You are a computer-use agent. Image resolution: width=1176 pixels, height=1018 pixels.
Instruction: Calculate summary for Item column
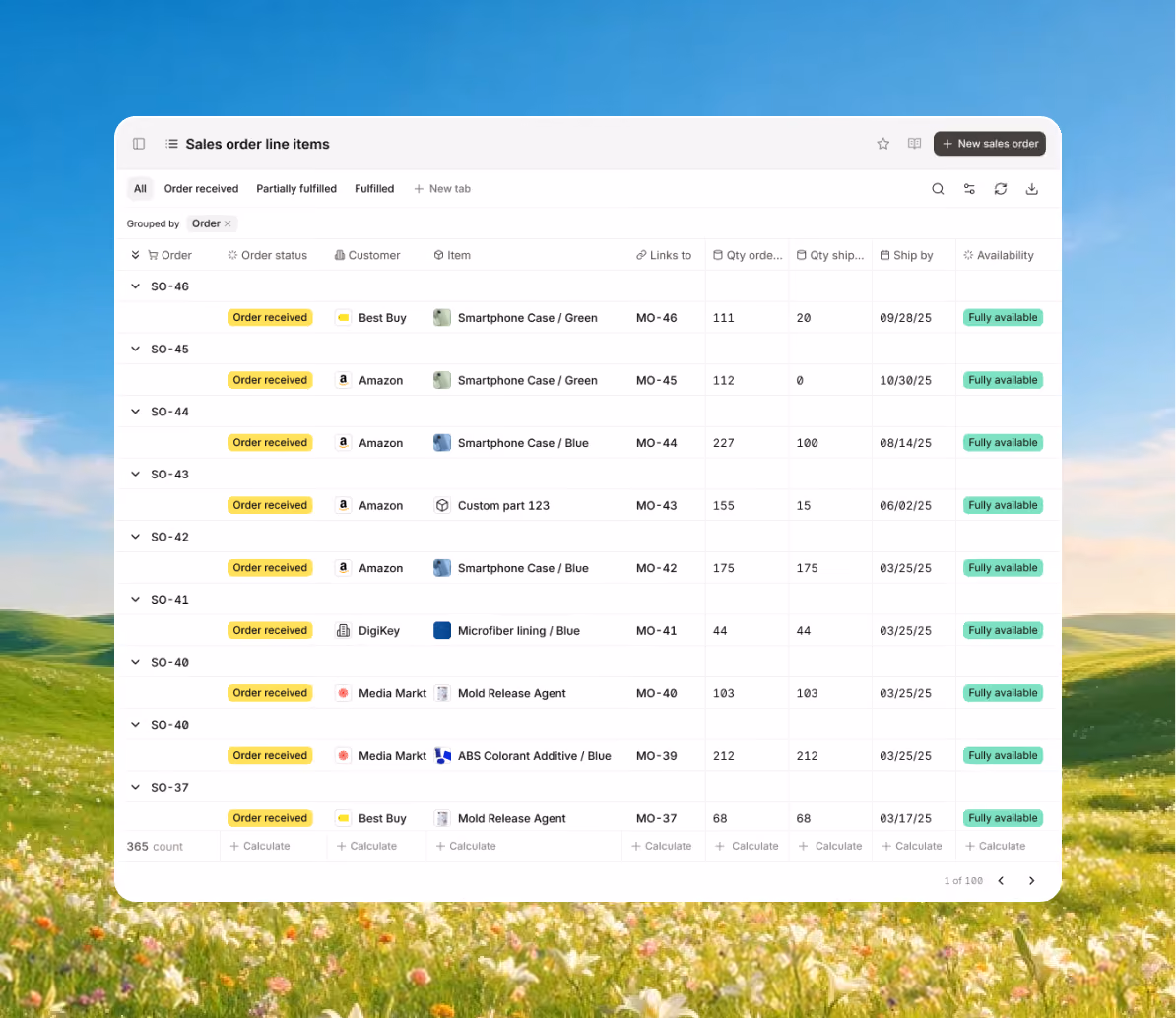point(466,846)
